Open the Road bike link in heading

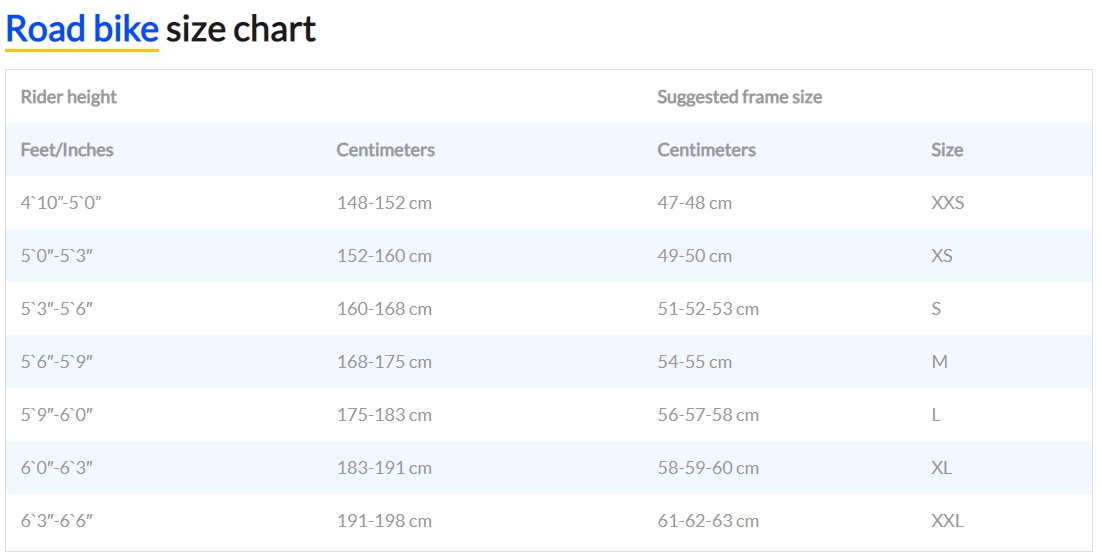tap(82, 30)
